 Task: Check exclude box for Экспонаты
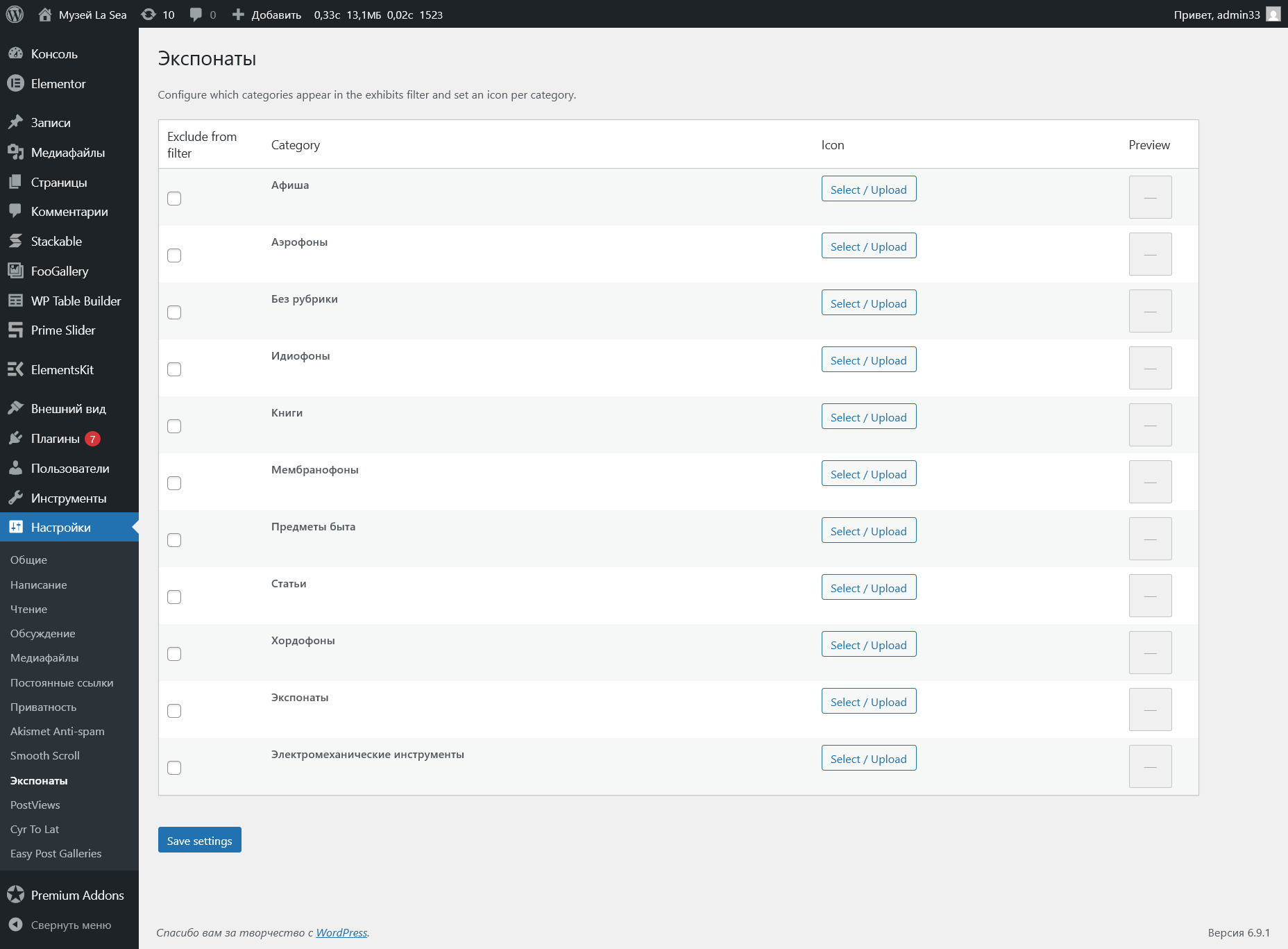(174, 711)
